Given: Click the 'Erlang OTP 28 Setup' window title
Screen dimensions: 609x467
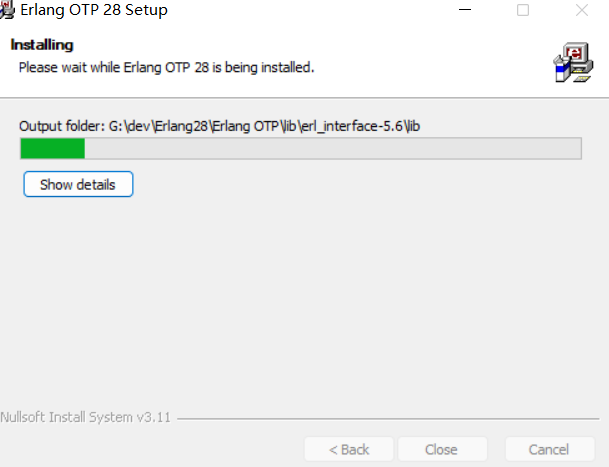Looking at the screenshot, I should (x=94, y=10).
